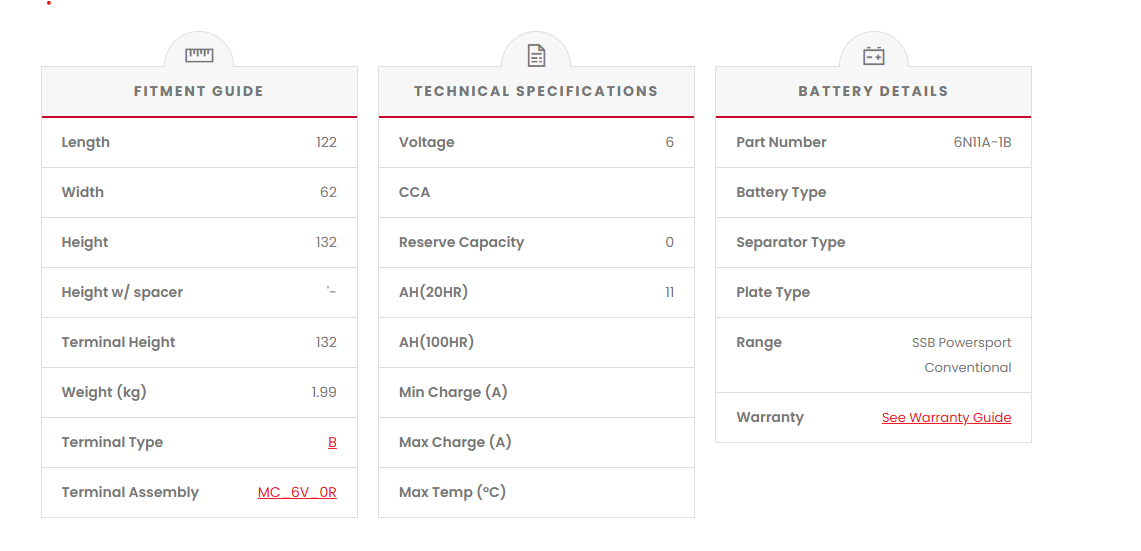The image size is (1141, 551).
Task: Click the Length row label
Action: point(86,142)
